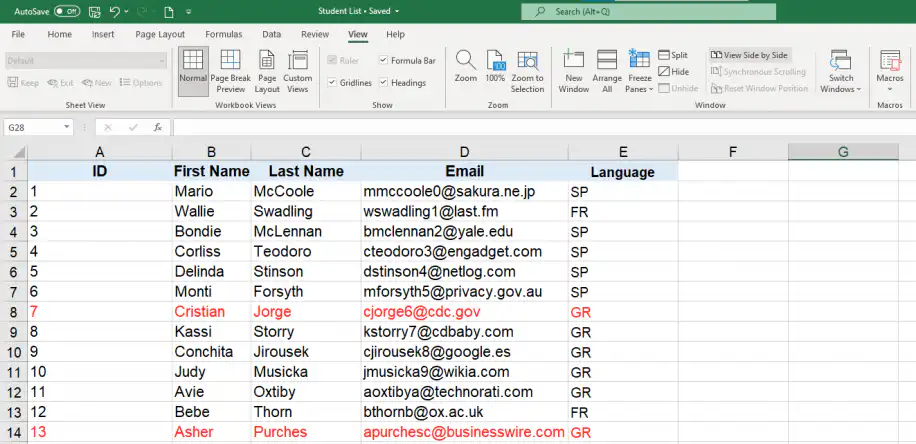Open Custom Views

coord(298,71)
